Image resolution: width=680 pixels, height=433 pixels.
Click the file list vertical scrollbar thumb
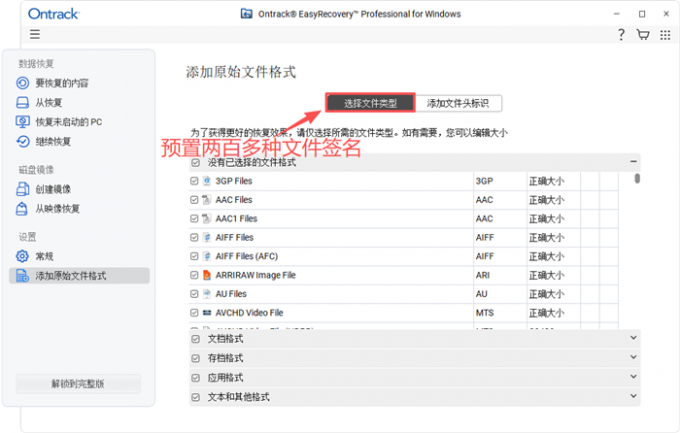[x=637, y=178]
